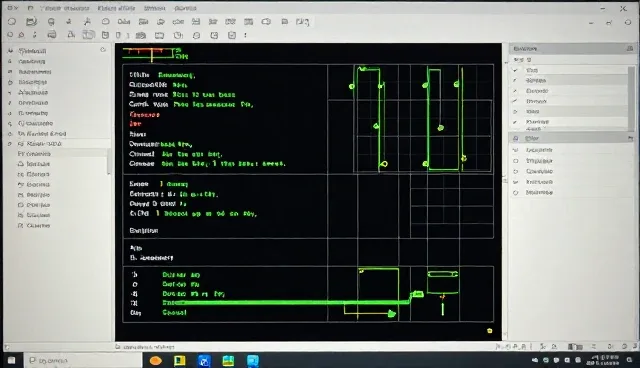Click the circle icon starting the first toolbar row
Image resolution: width=640 pixels, height=368 pixels.
coord(12,21)
